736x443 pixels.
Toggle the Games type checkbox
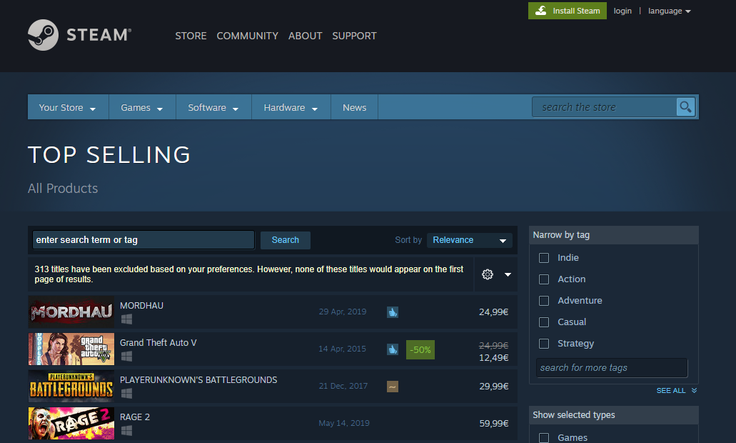(x=544, y=438)
